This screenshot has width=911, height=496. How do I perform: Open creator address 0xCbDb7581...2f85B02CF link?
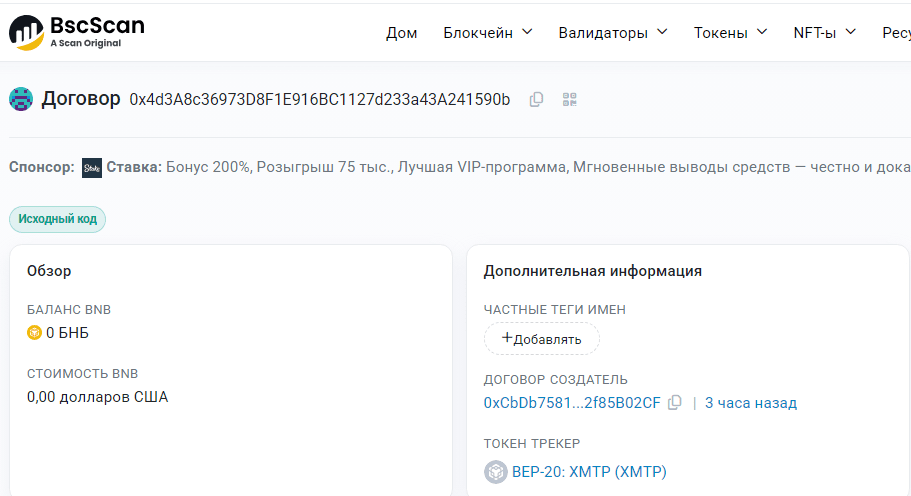[572, 403]
